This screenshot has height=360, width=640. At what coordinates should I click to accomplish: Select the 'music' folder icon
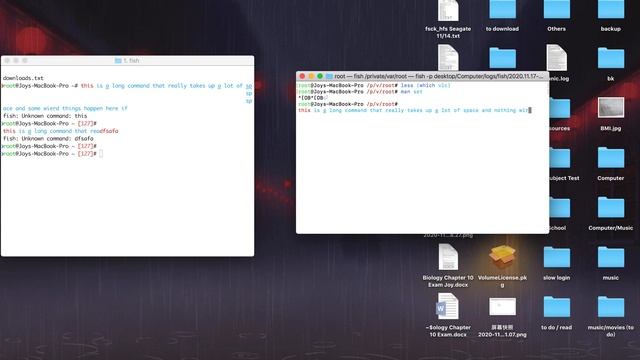coord(611,257)
